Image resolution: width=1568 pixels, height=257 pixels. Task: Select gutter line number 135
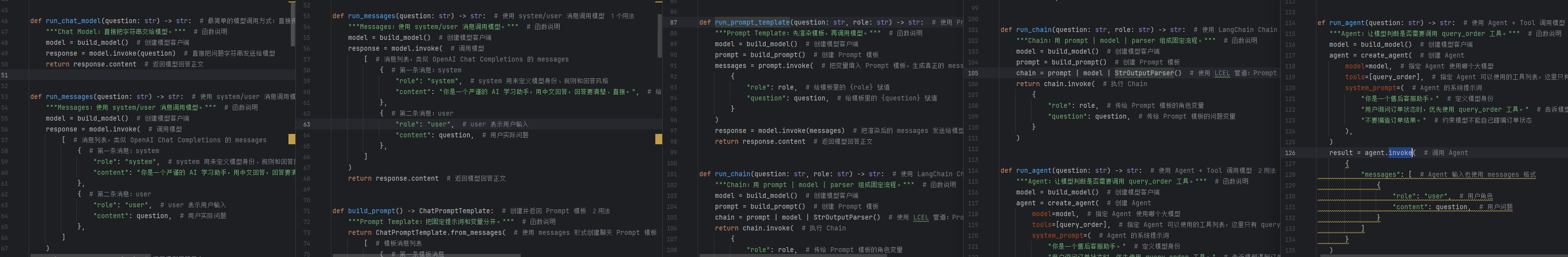1290,250
